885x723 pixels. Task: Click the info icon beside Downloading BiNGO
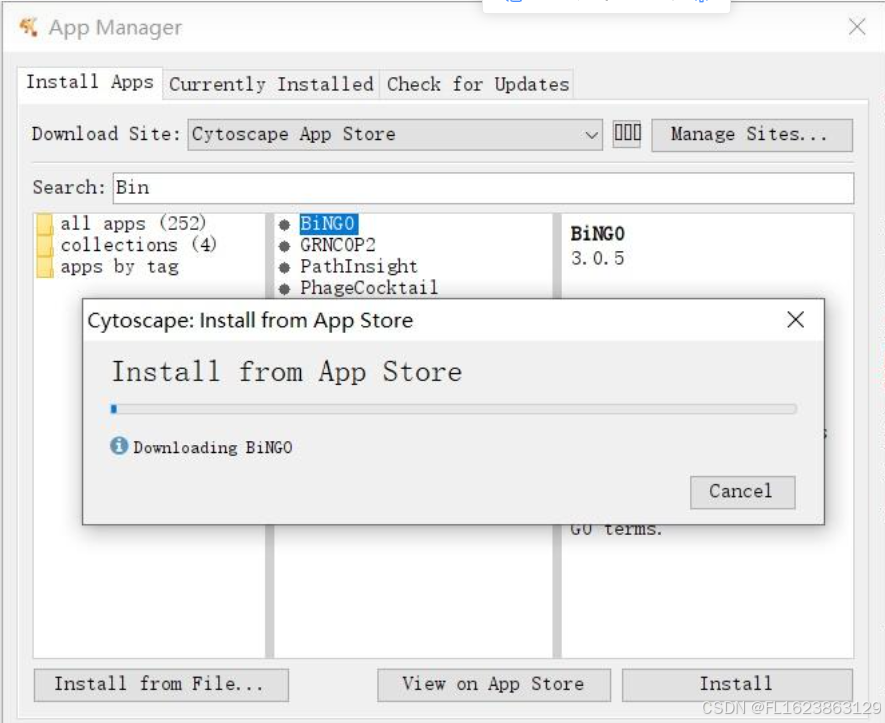[119, 446]
